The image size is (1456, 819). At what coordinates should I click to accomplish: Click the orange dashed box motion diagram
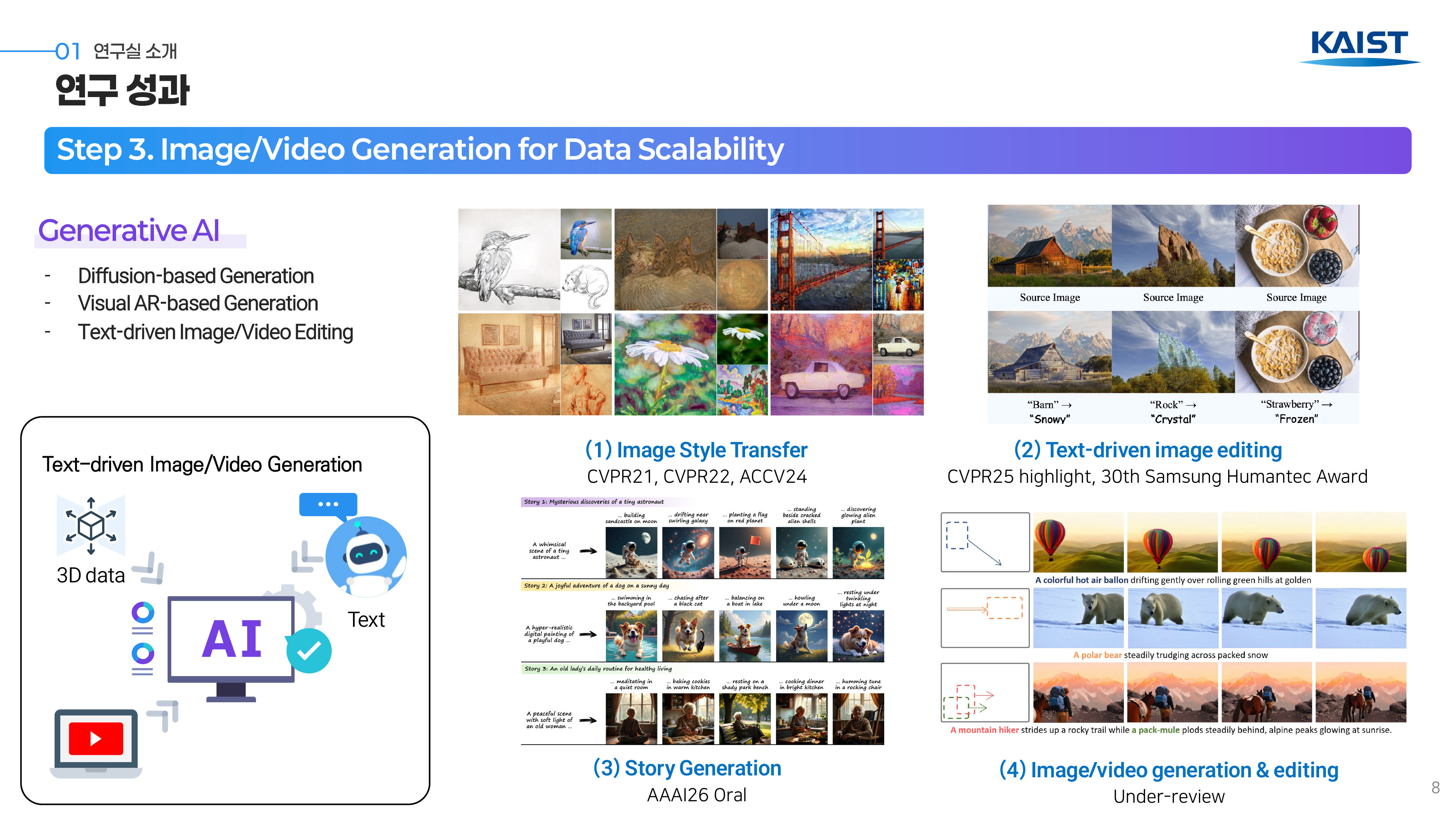pos(985,617)
